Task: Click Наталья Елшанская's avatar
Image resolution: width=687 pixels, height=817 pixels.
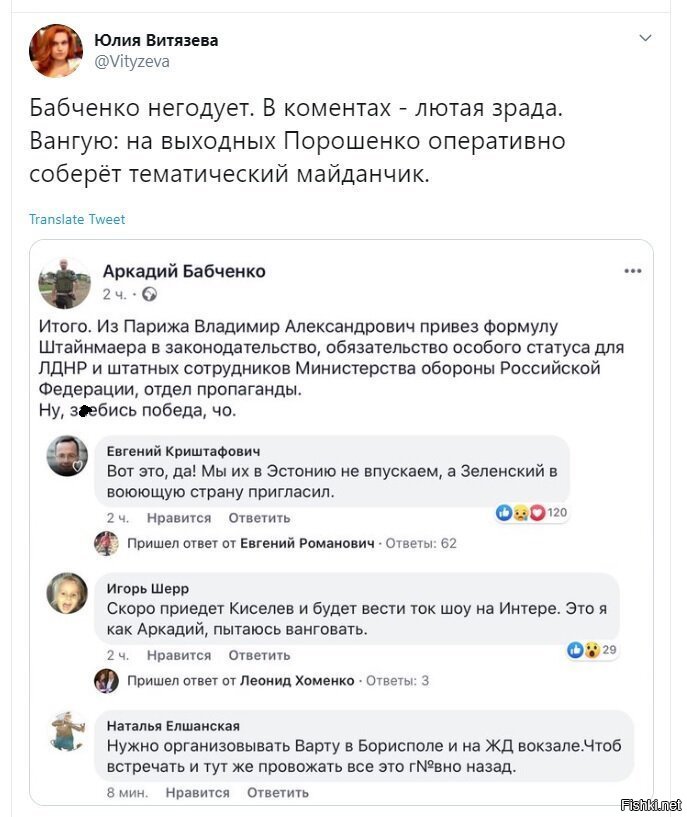Action: click(67, 731)
